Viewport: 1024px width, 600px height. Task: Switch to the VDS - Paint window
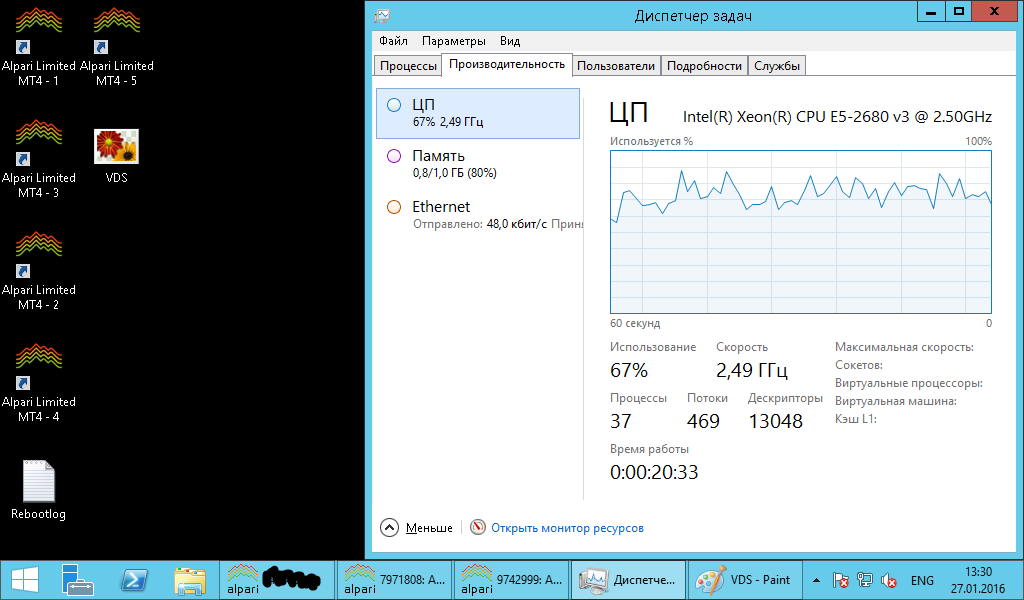(744, 580)
